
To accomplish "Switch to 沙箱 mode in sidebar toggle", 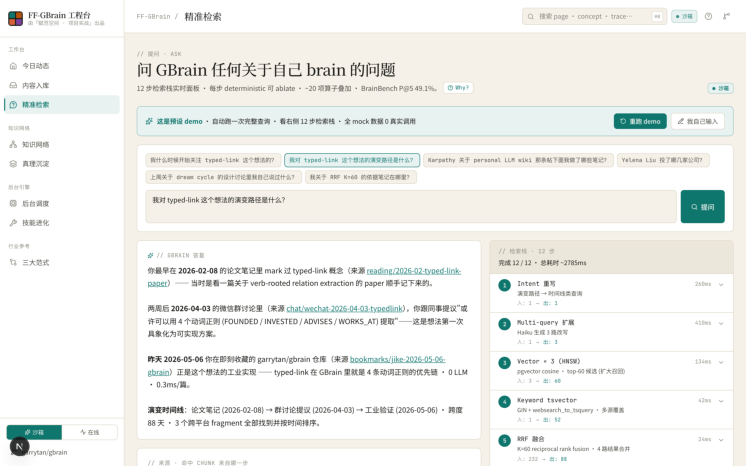I will pyautogui.click(x=34, y=432).
